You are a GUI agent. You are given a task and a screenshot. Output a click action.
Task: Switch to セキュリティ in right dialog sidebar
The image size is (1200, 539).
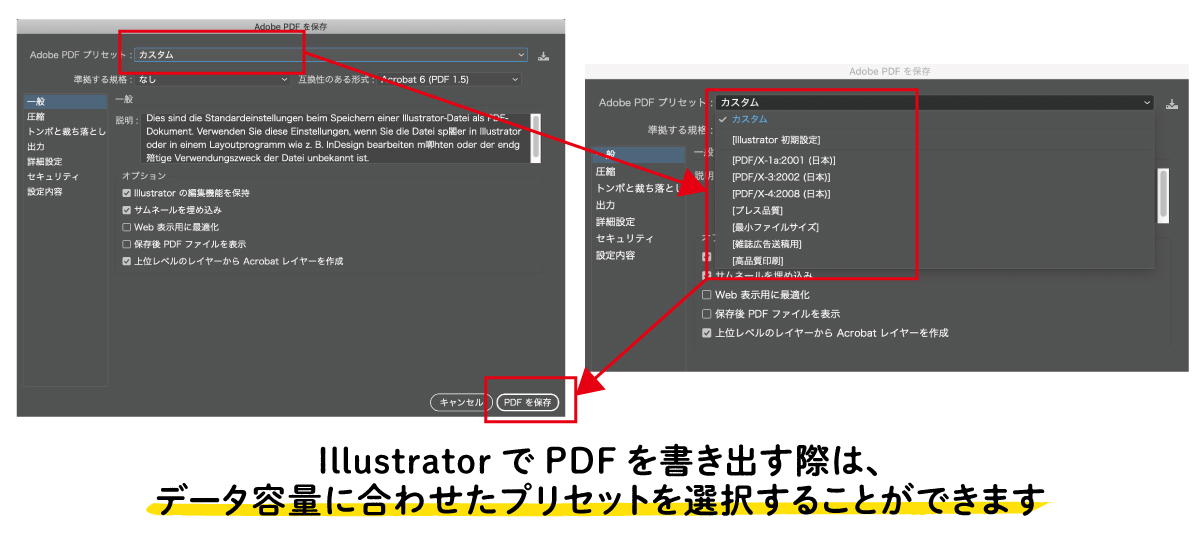(624, 239)
